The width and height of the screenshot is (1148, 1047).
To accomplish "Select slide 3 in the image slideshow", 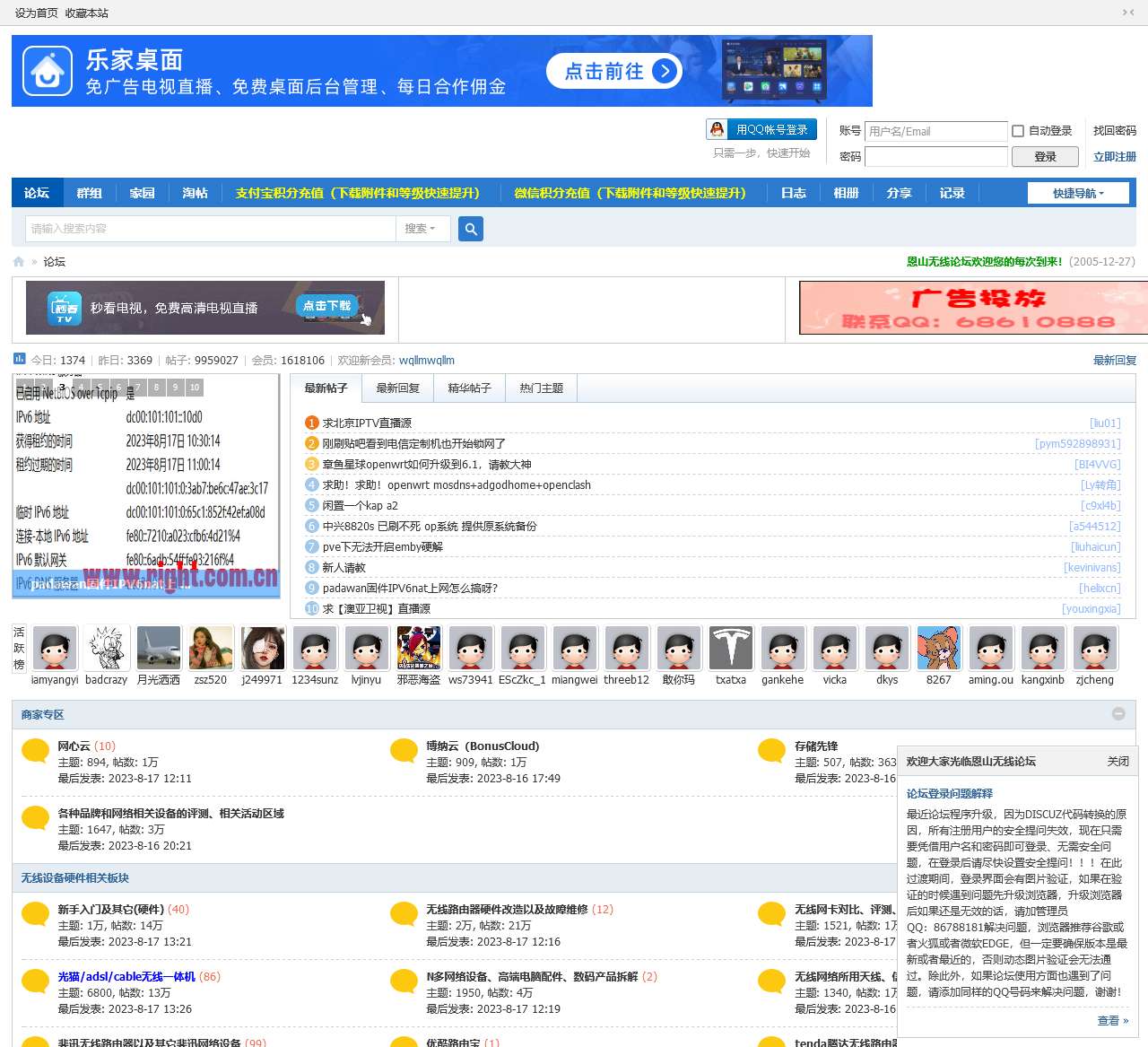I will click(x=62, y=388).
